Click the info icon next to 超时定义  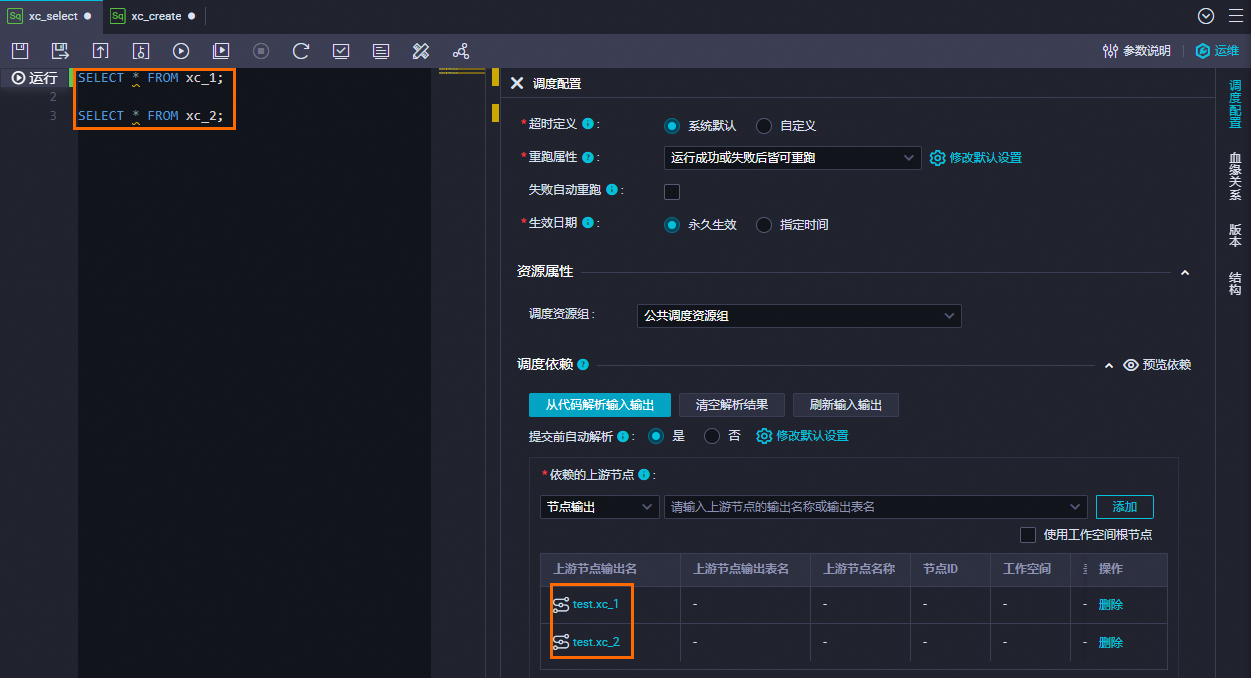click(x=588, y=124)
